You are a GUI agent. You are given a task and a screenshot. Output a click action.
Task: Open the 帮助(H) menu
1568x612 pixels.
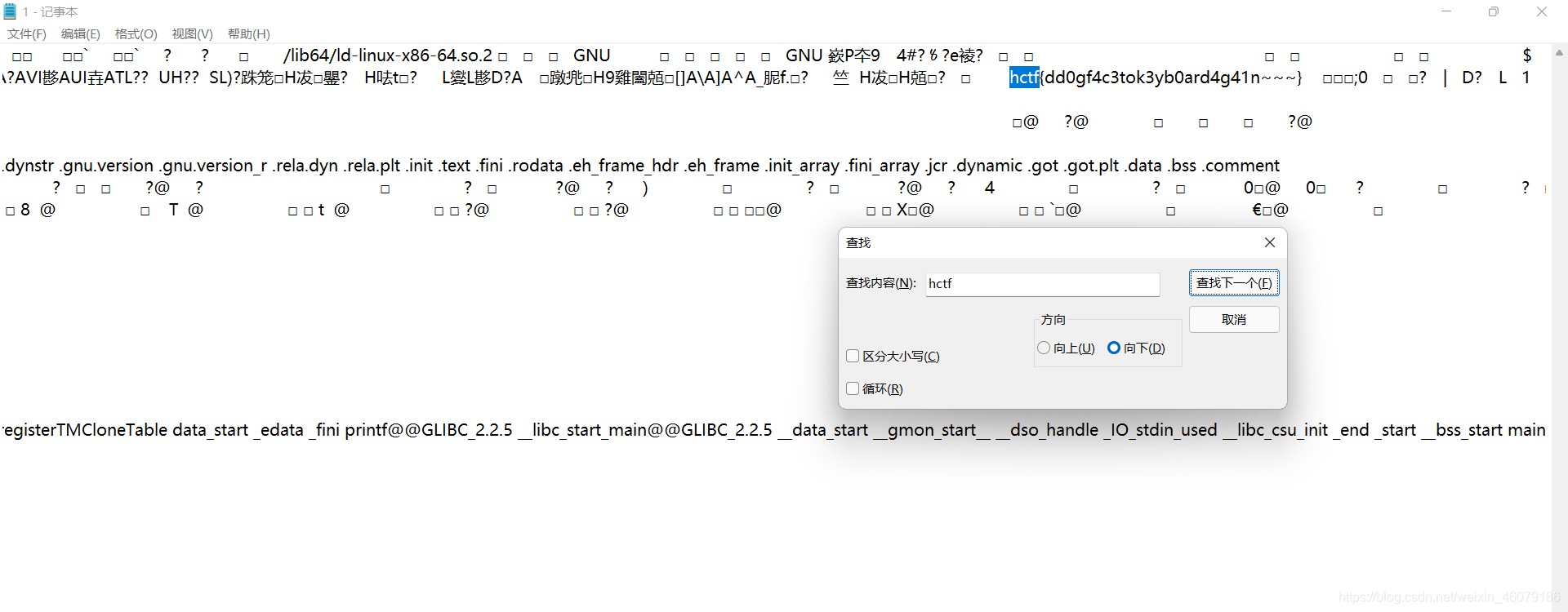tap(249, 34)
